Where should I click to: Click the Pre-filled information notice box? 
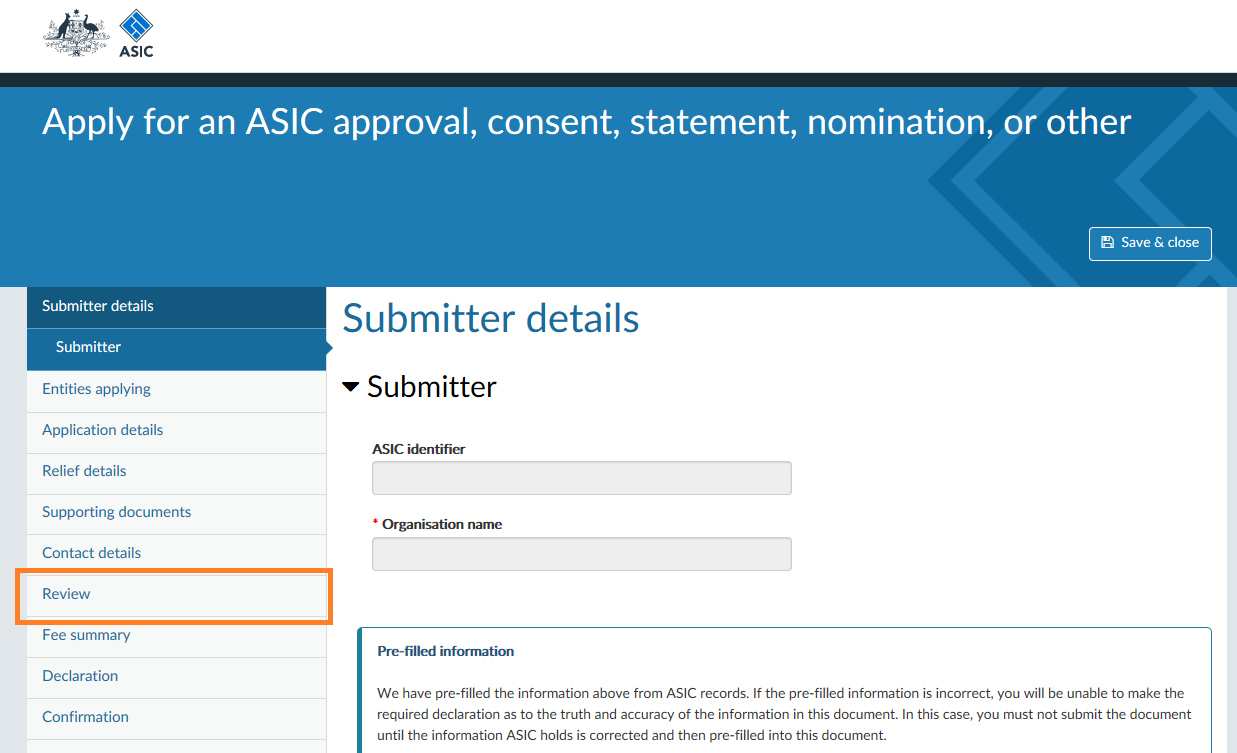(784, 690)
